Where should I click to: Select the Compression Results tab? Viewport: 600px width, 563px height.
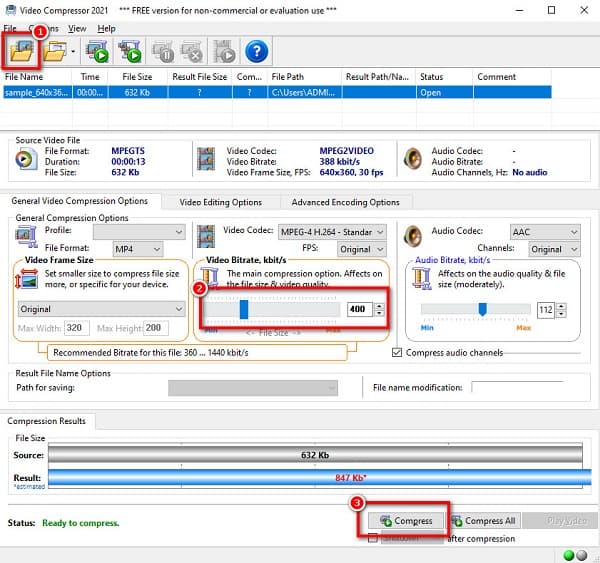(x=47, y=421)
